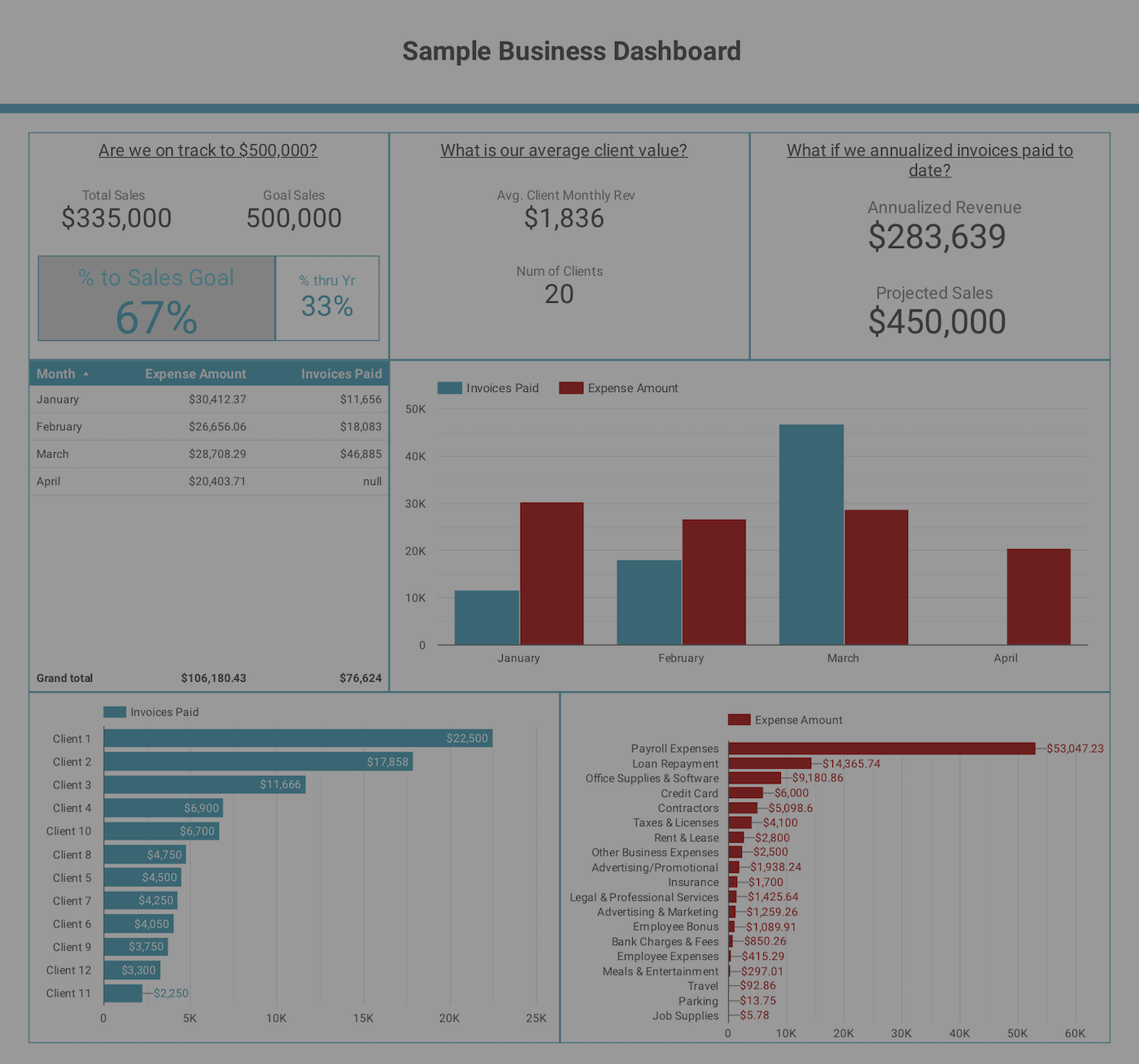
Task: Click the $18,083 invoices paid cell
Action: [x=360, y=426]
